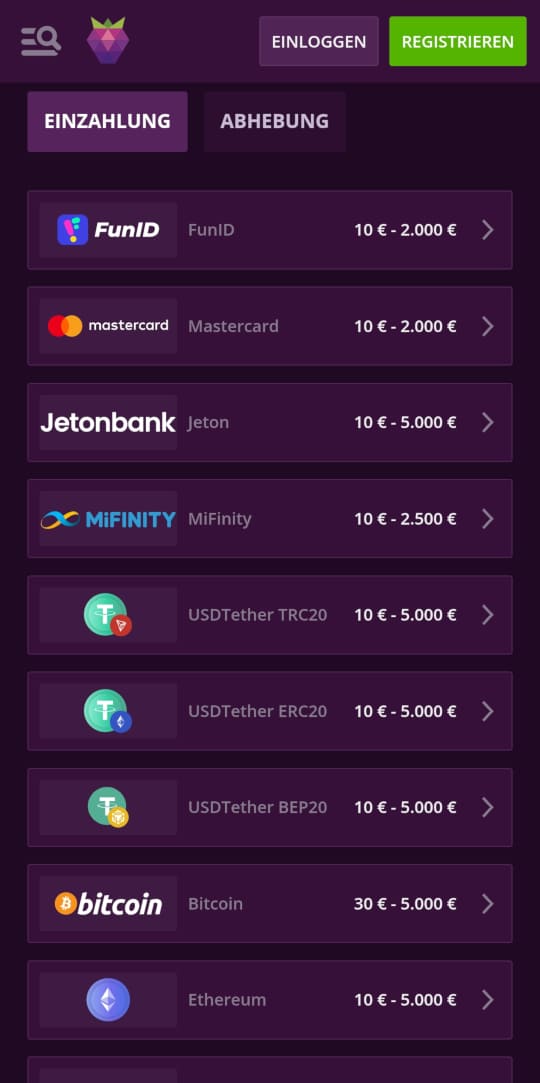
Task: Select the MiFinity 10 € - 2.500 € limit
Action: click(x=405, y=519)
